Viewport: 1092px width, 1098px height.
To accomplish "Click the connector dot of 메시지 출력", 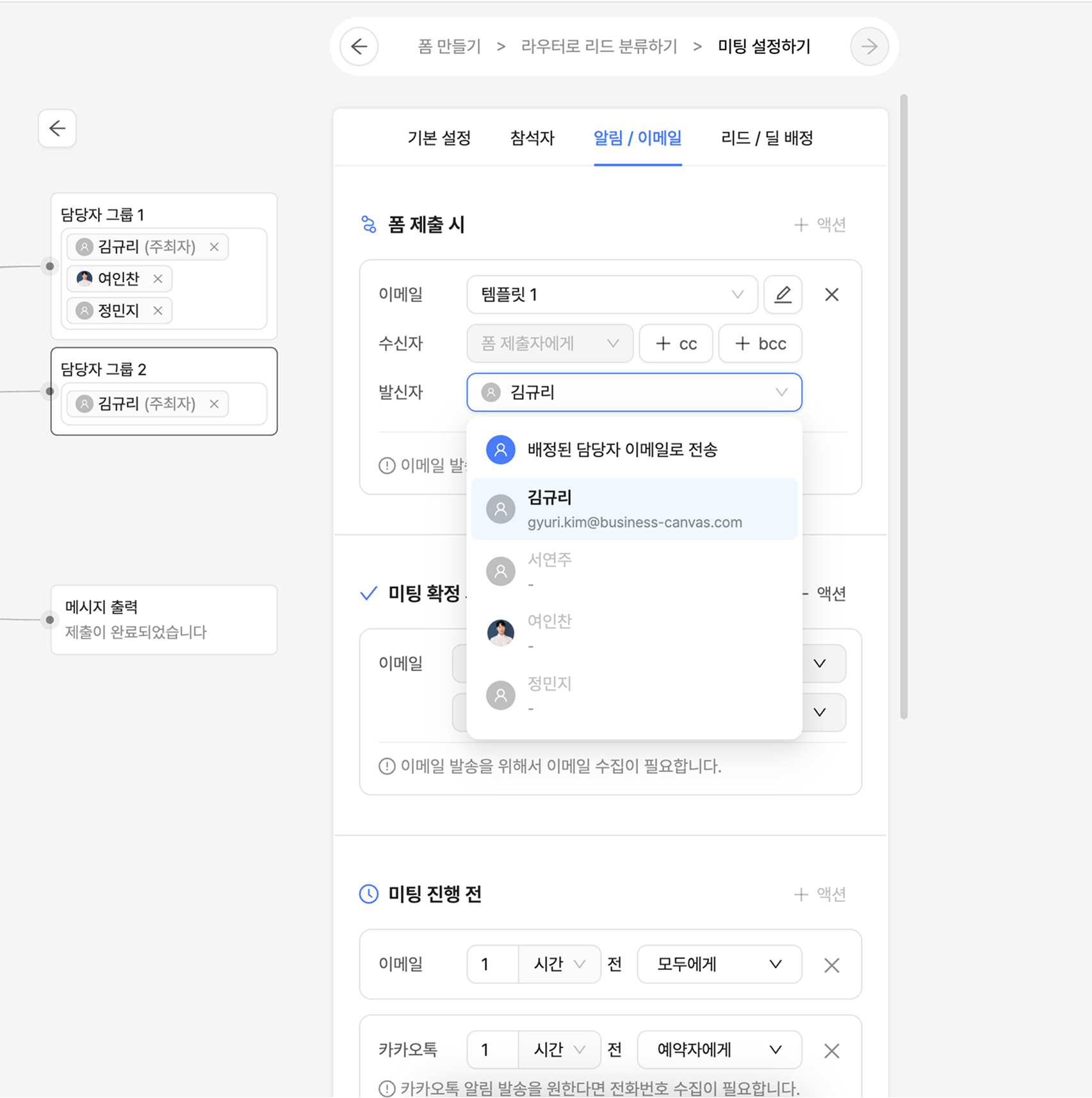I will 50,619.
